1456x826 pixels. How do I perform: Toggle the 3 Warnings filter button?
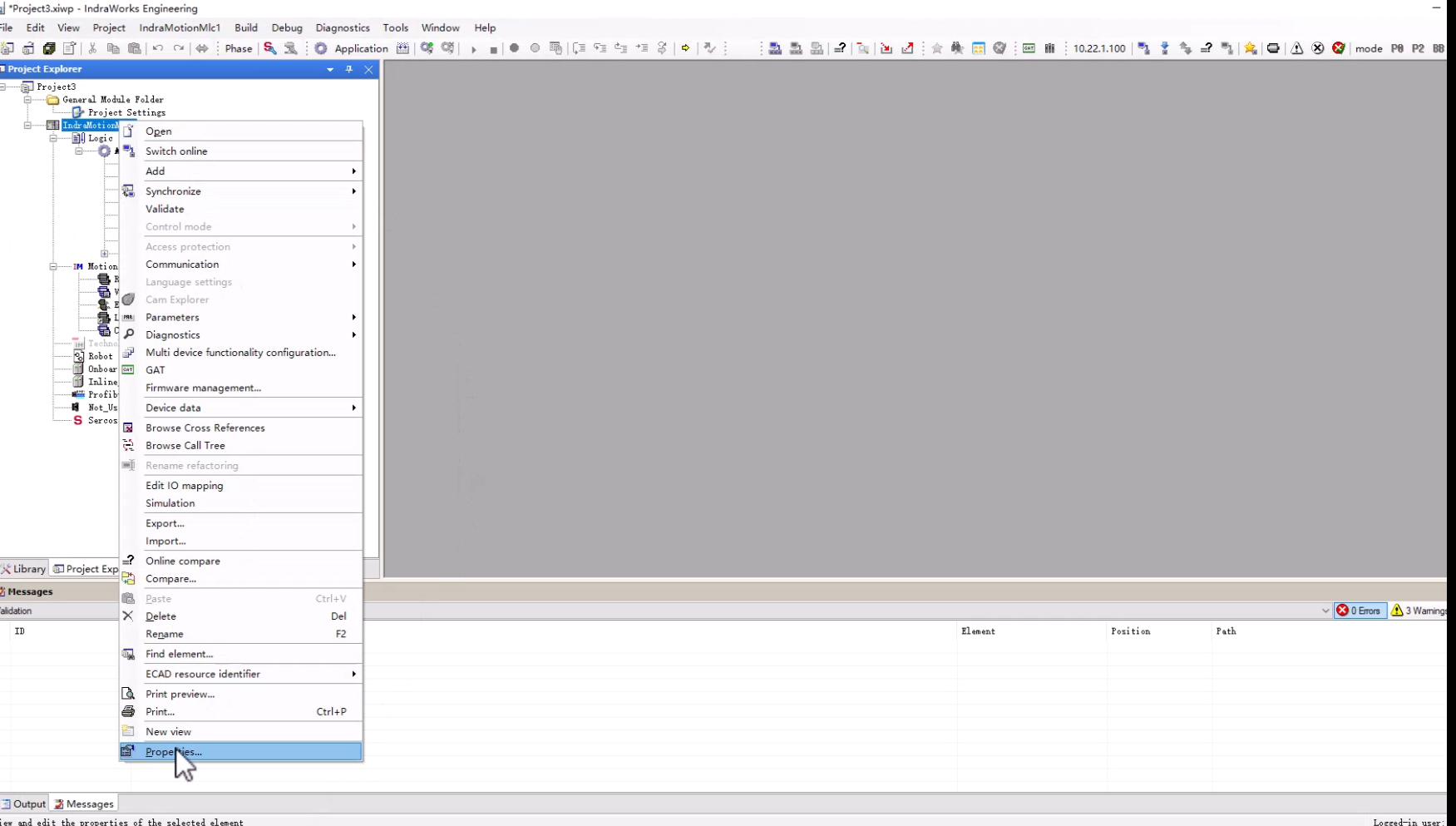coord(1419,611)
